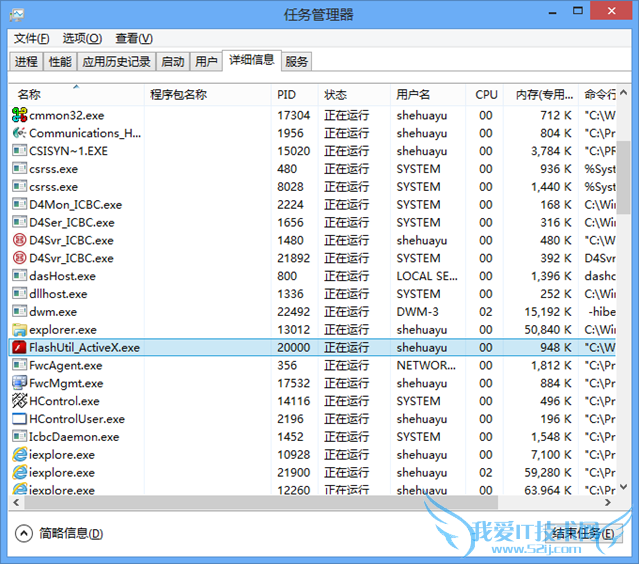The image size is (639, 564).
Task: Sort by the 程序包名称 column header
Action: [208, 95]
